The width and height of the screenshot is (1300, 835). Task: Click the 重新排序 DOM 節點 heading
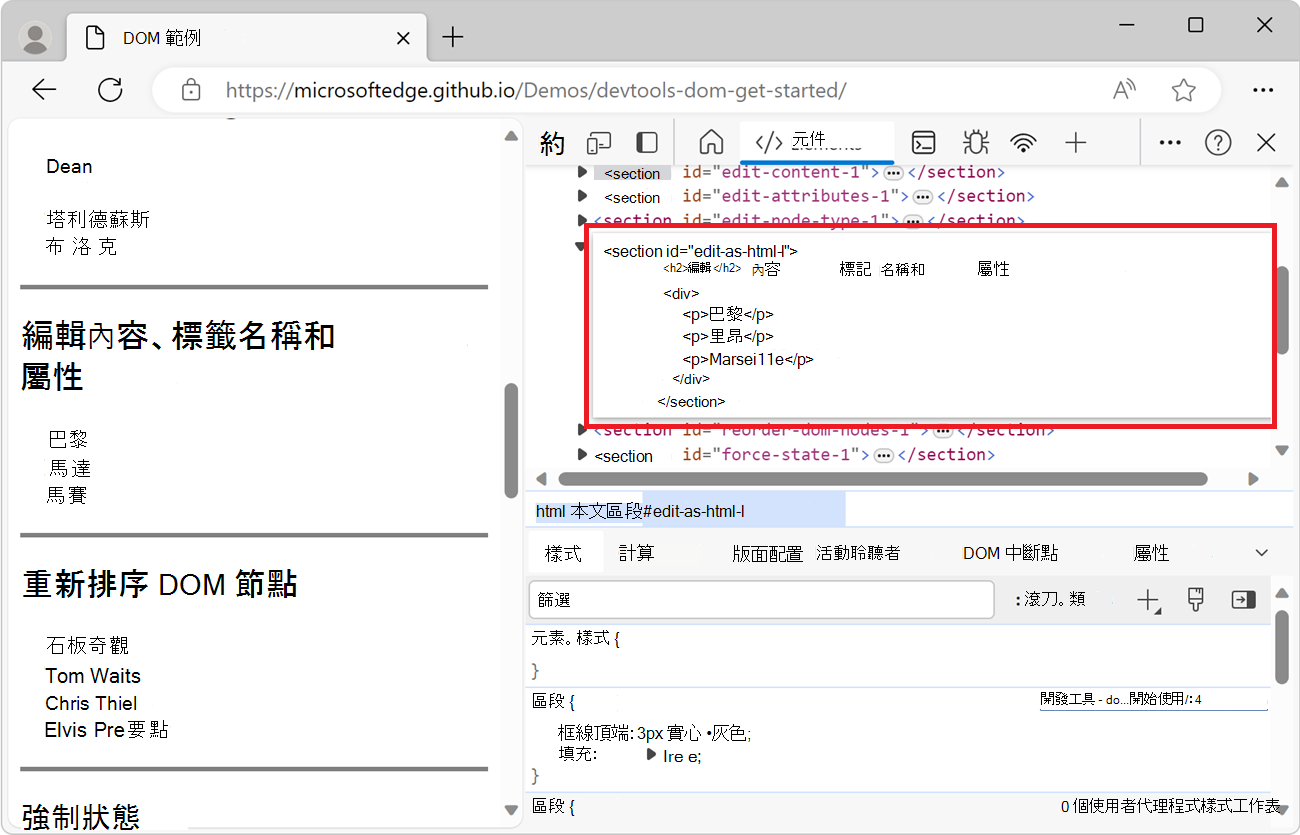160,584
